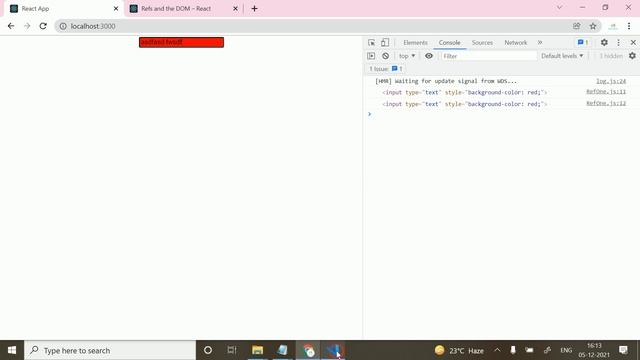Close the React App tab
This screenshot has height=360, width=640.
116,9
